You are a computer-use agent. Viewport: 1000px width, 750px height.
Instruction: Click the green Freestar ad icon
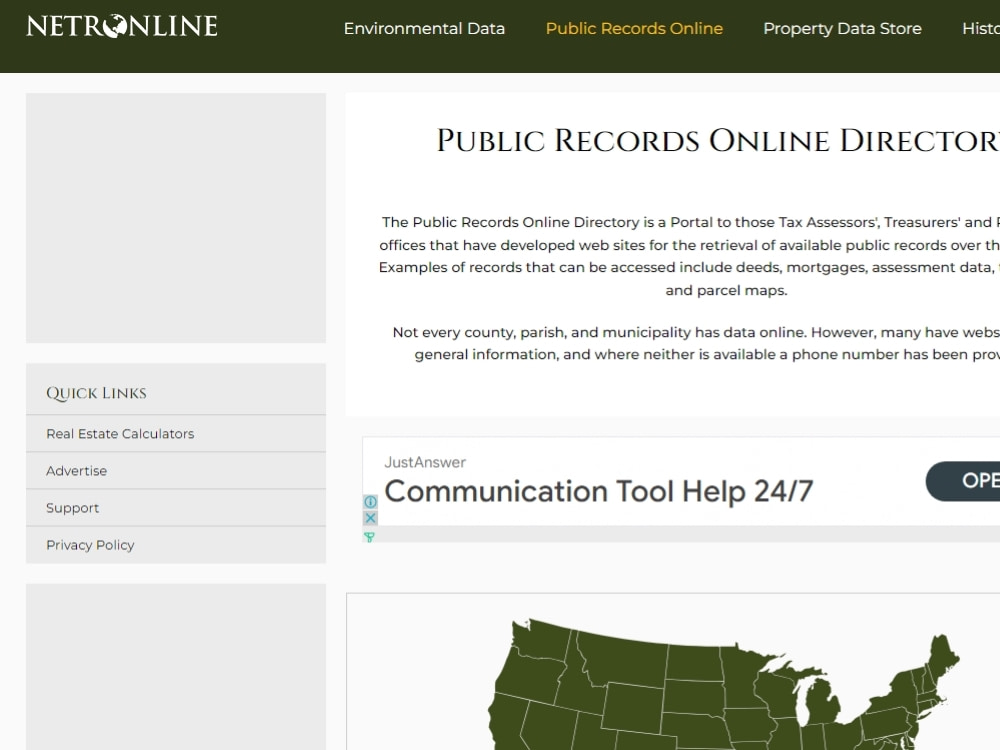(369, 537)
